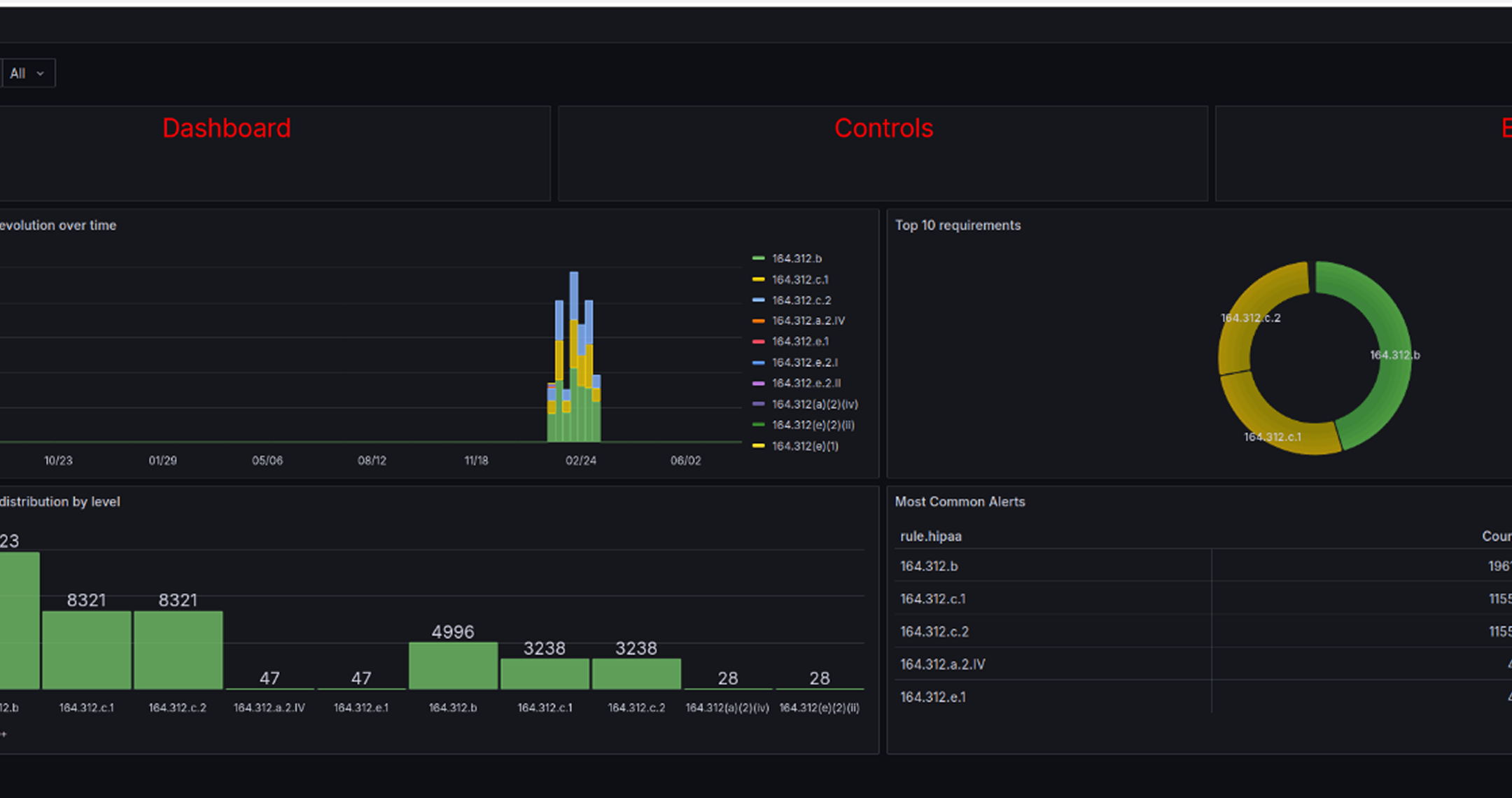Click the stacked bars near 02/24
The width and height of the screenshot is (1512, 798).
coord(574,357)
